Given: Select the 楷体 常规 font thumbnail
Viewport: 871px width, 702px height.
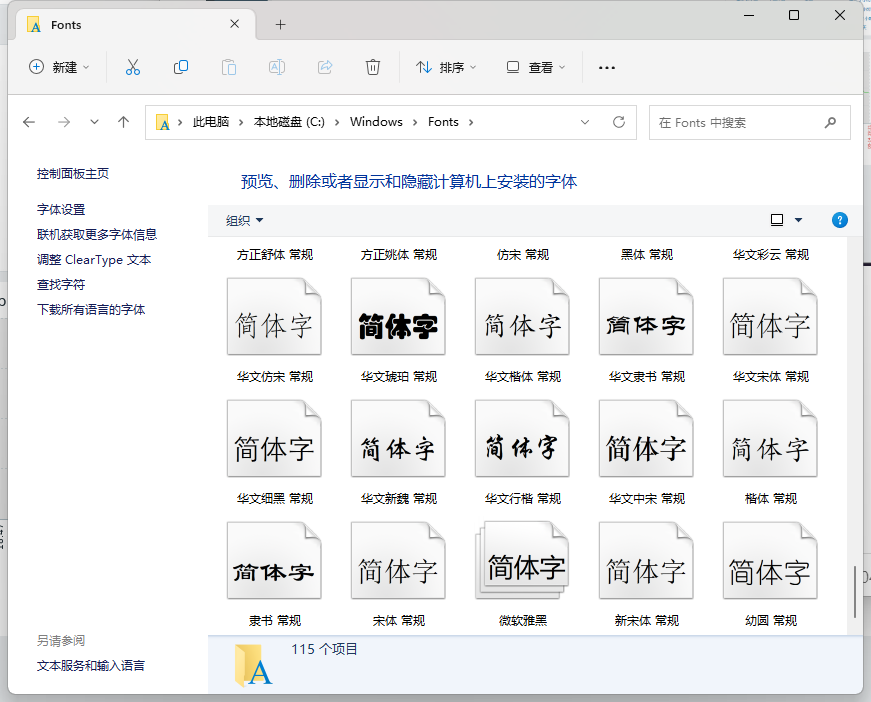Looking at the screenshot, I should [x=770, y=439].
